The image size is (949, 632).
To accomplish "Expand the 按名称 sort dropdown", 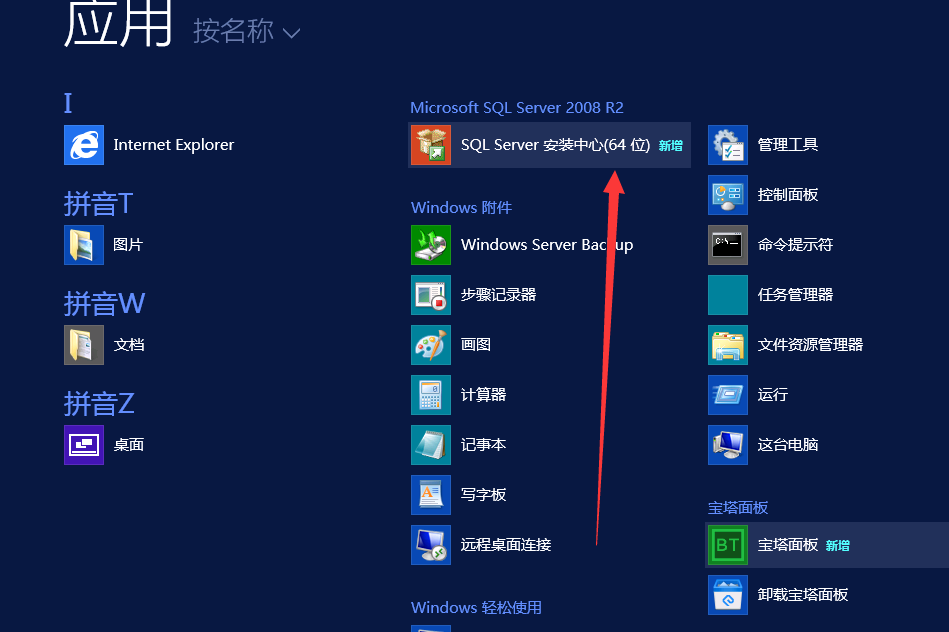I will [246, 31].
